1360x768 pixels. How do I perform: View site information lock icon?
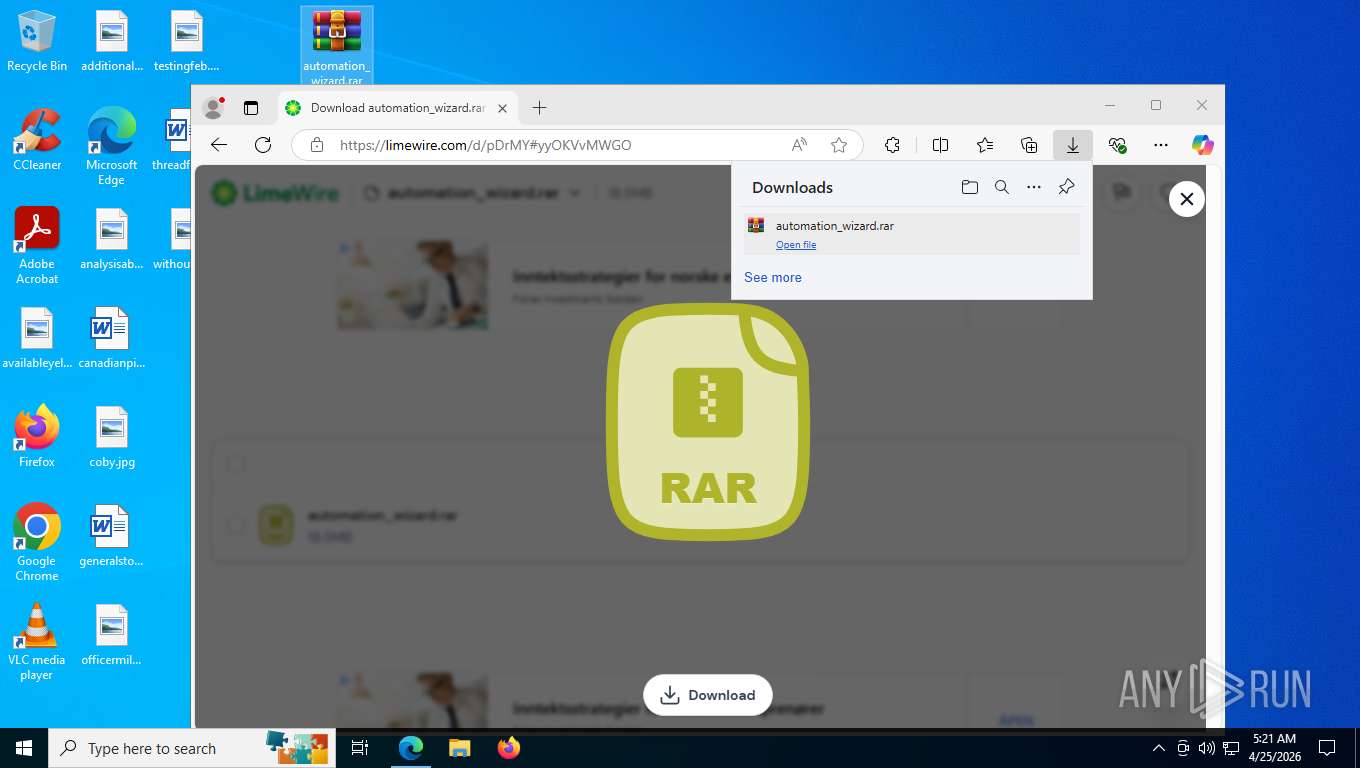(317, 145)
